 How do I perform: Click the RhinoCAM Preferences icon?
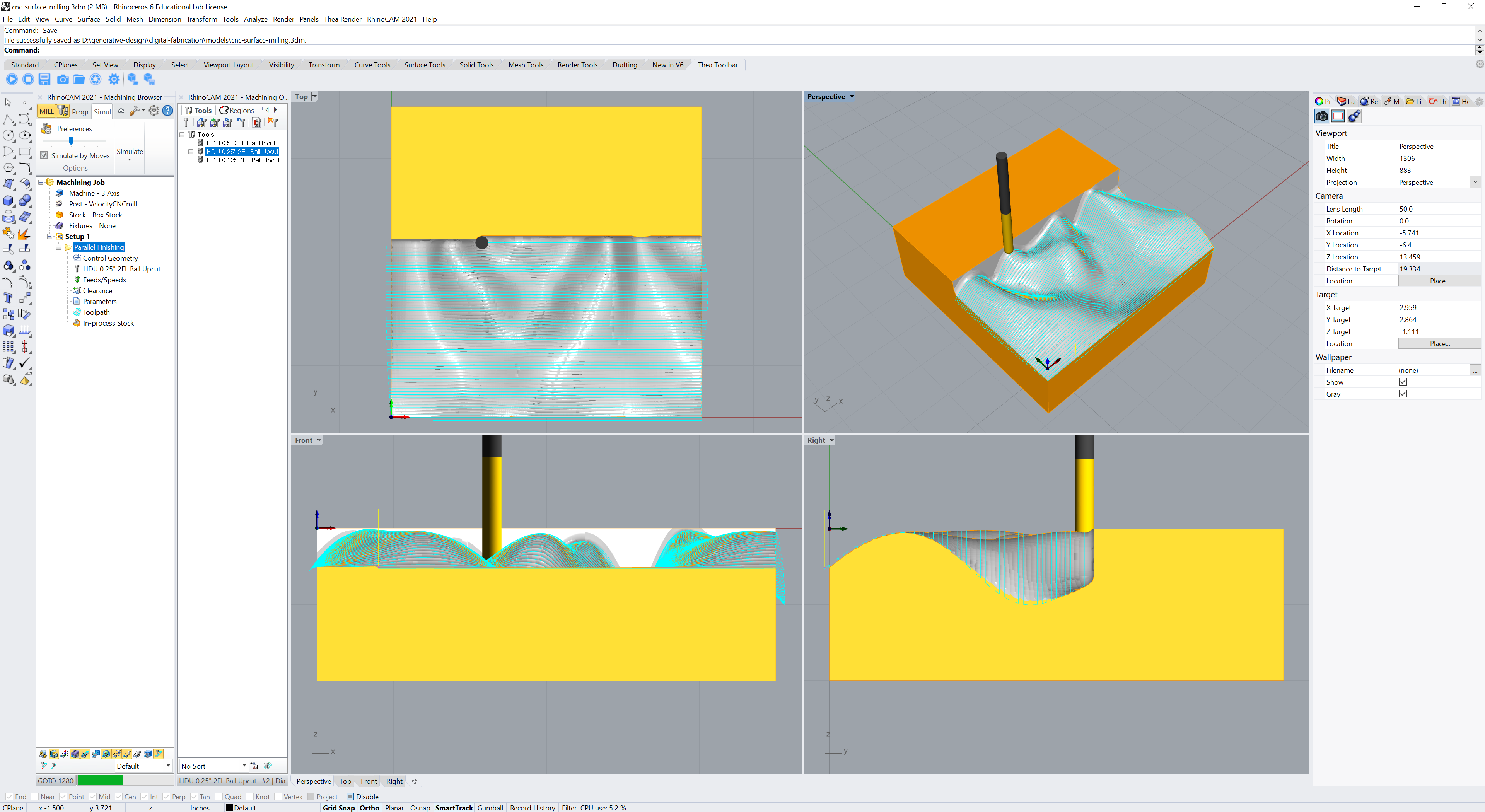point(47,128)
